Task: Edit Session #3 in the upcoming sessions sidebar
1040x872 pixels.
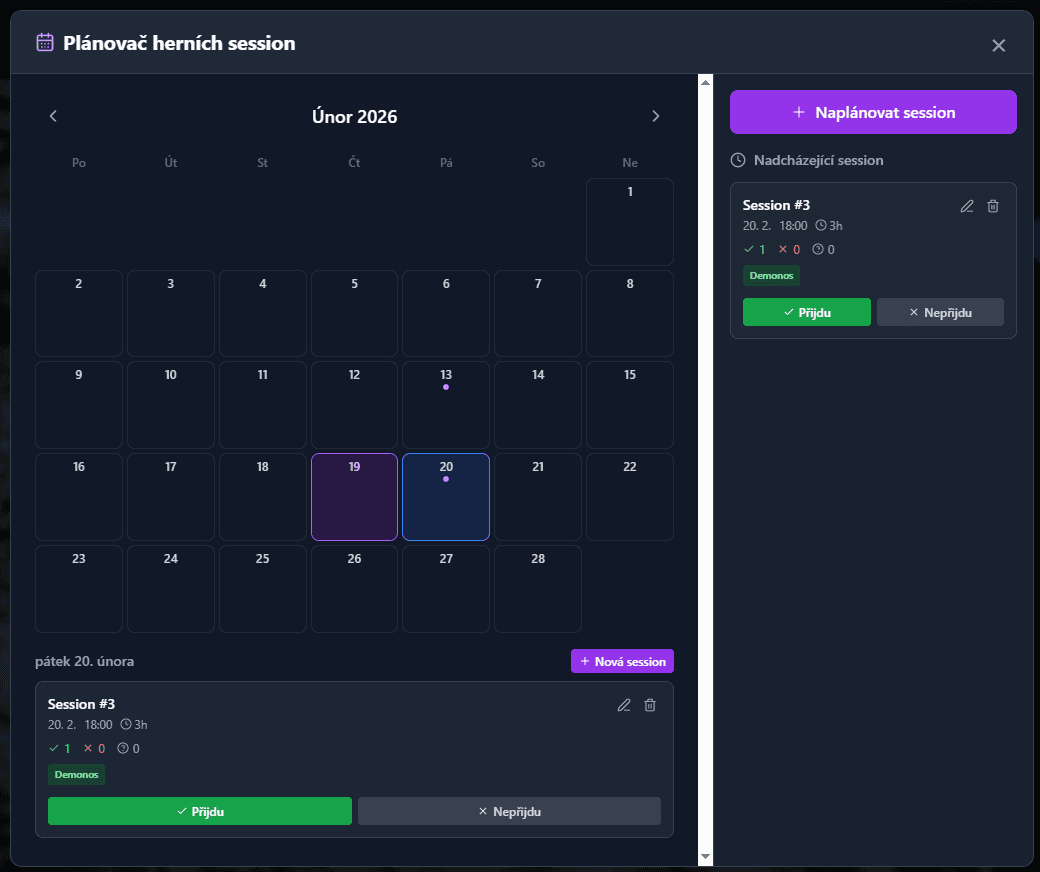Action: click(x=967, y=206)
